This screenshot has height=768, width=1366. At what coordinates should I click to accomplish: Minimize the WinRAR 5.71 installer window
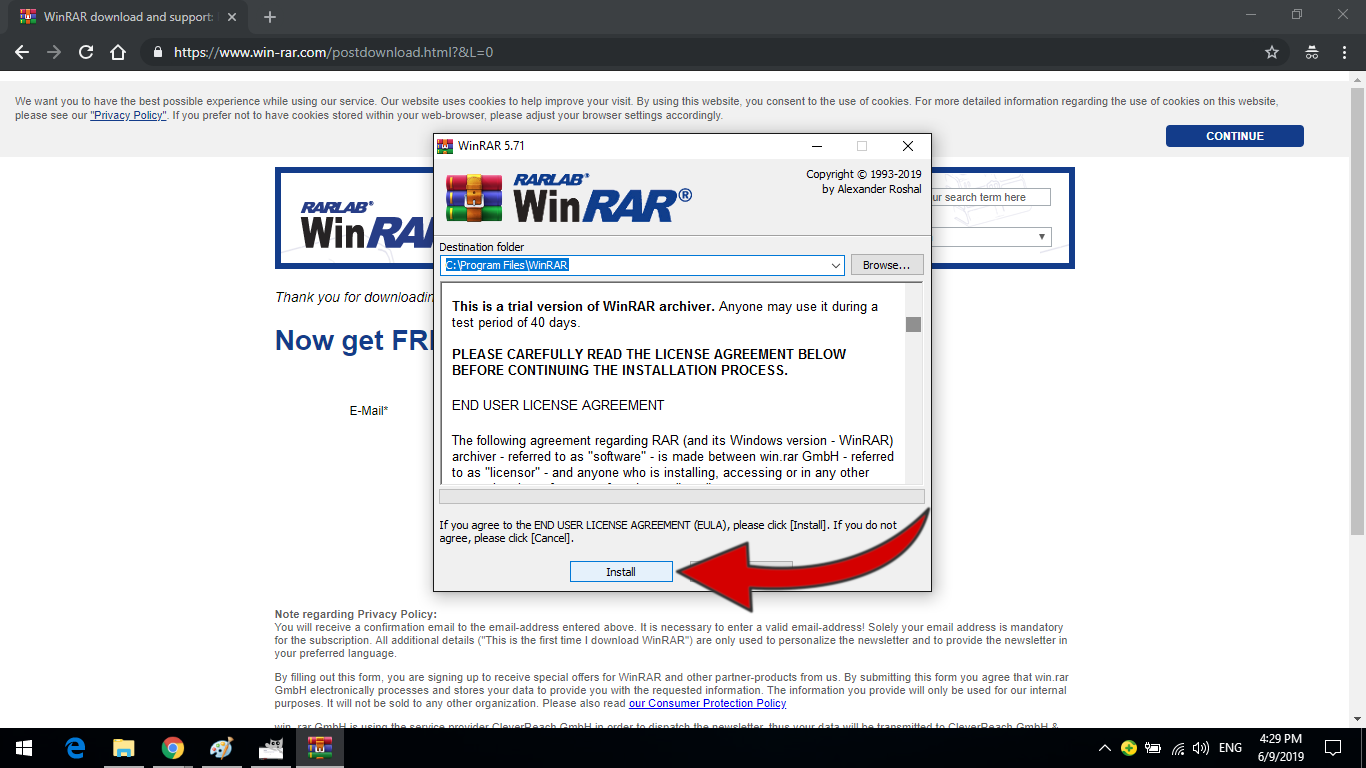[817, 146]
